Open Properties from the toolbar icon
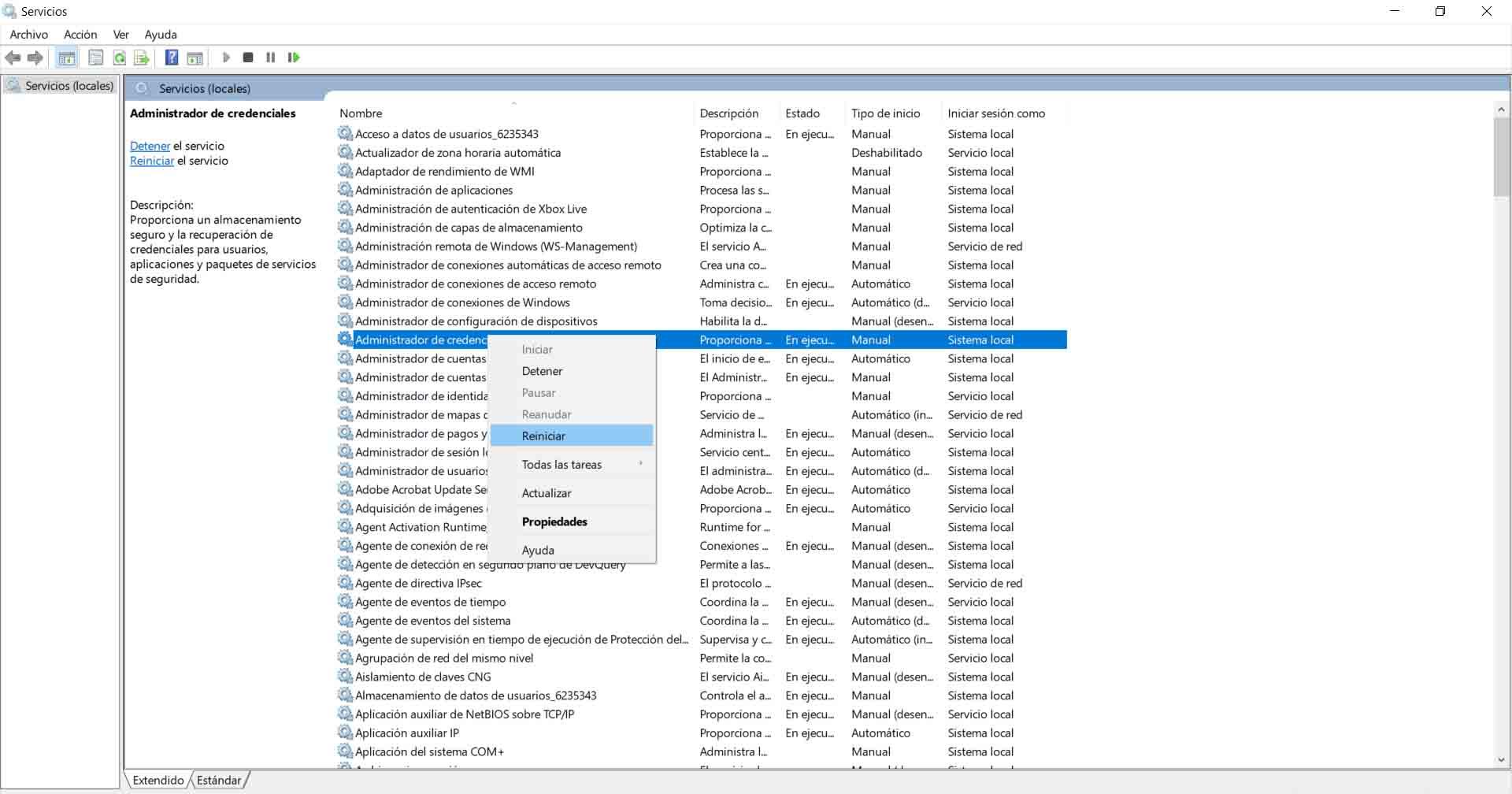This screenshot has height=794, width=1512. click(x=96, y=58)
